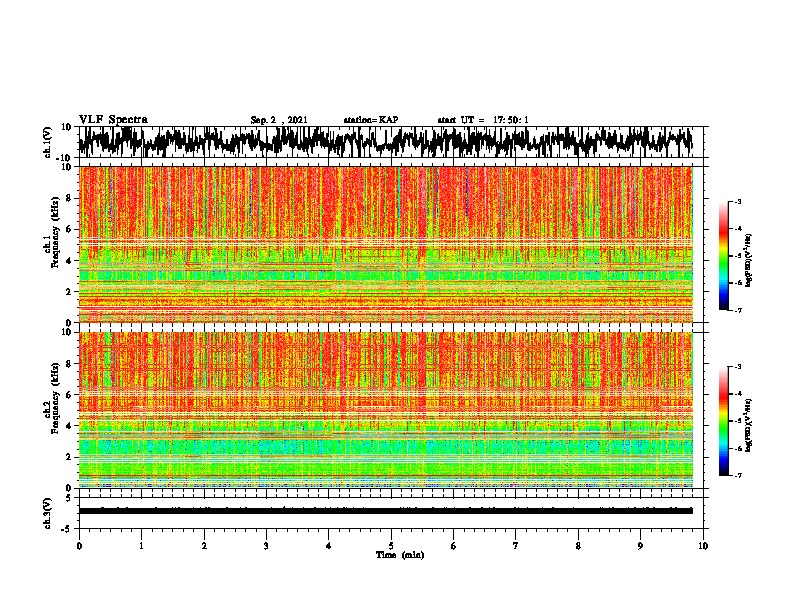Click the "-3" tick on ch.1 colorbar
792x612 pixels.
coord(738,202)
